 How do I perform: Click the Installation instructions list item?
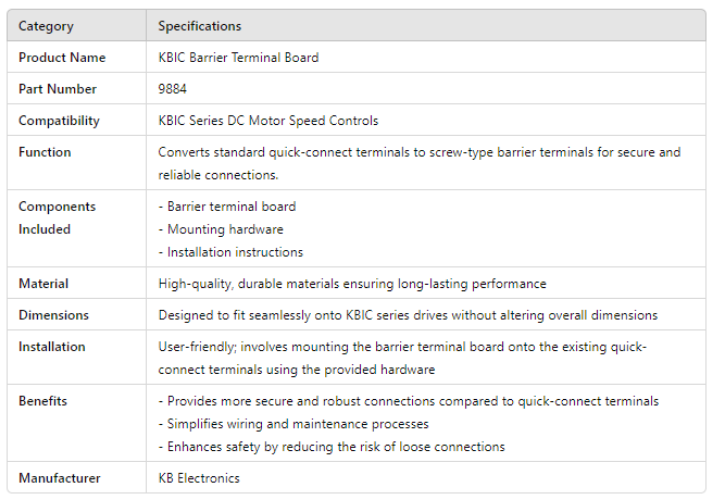[x=231, y=252]
